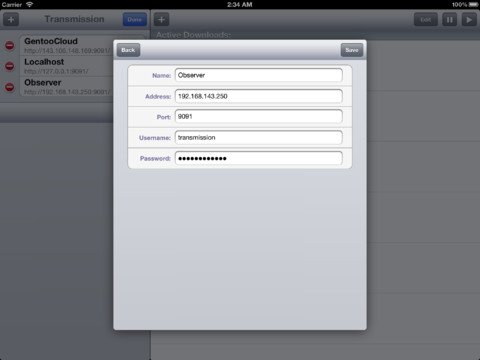Screen dimensions: 480x360
Task: Select the Observer server row
Action: coord(67,87)
